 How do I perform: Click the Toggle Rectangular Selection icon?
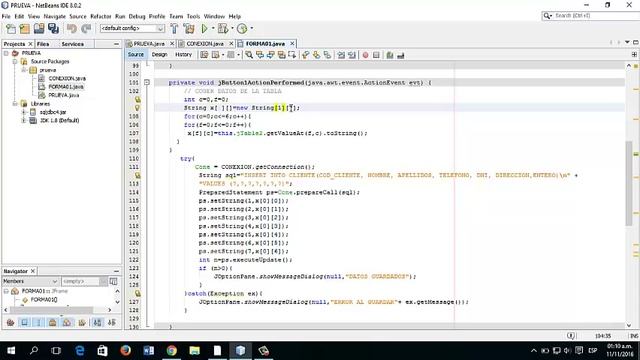292,55
